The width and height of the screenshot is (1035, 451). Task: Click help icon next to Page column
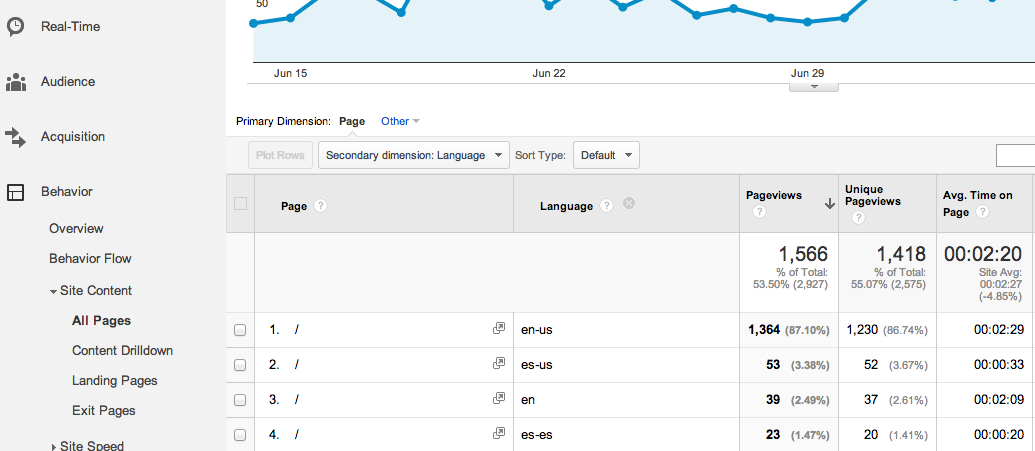point(321,206)
